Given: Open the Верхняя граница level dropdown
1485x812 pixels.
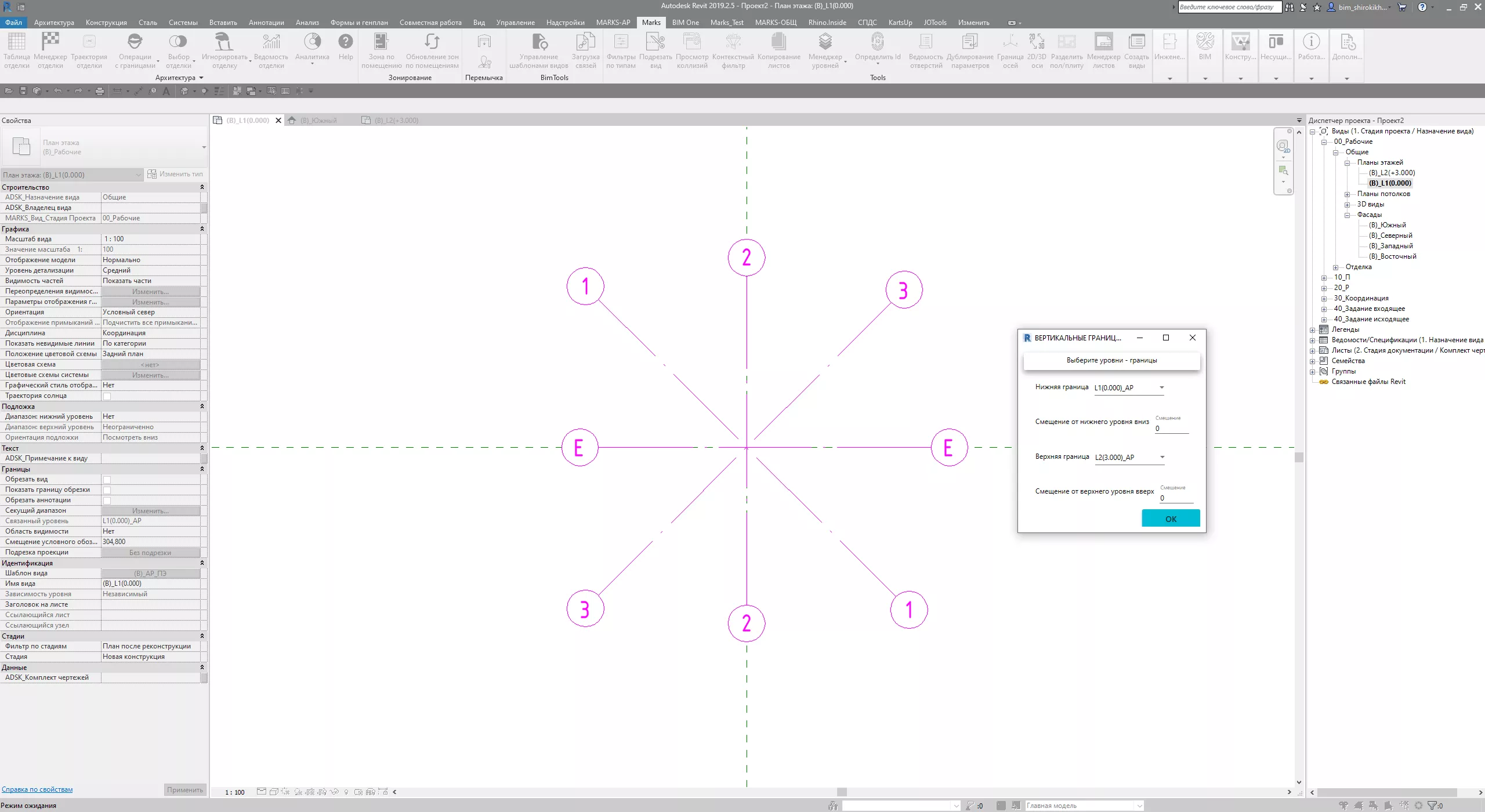Looking at the screenshot, I should point(1129,458).
